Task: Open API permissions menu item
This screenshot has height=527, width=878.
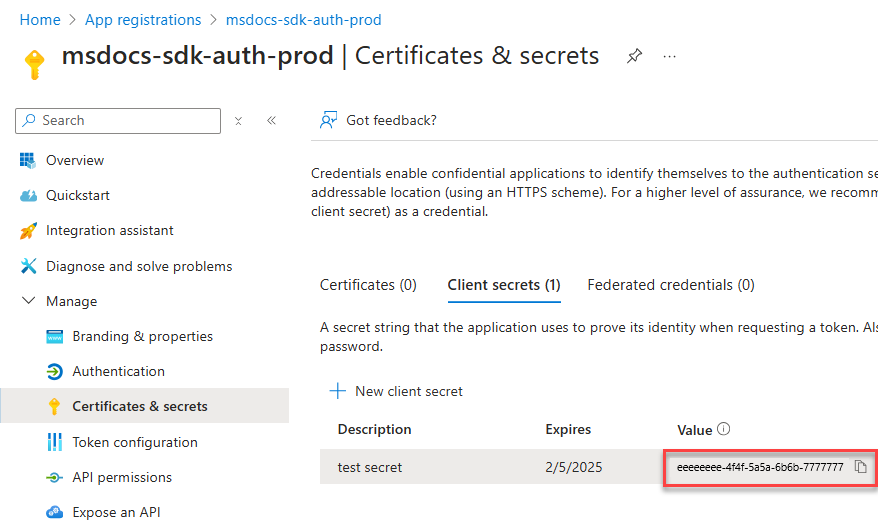Action: point(122,477)
